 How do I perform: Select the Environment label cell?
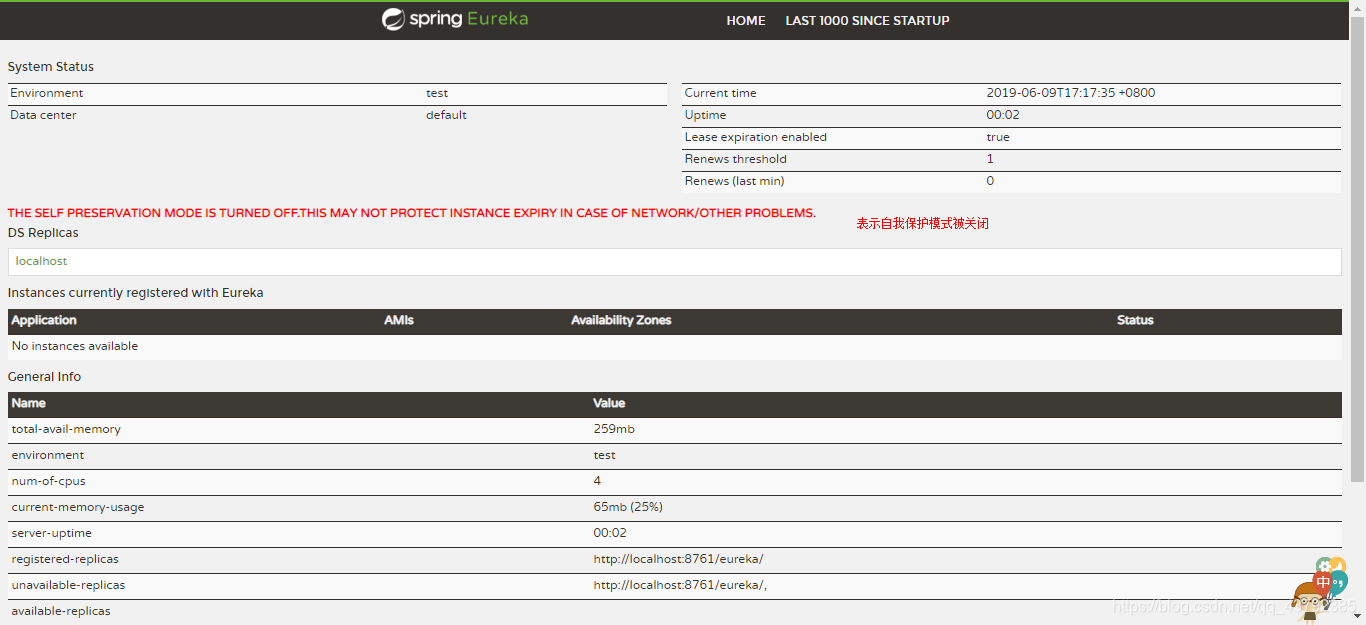point(47,93)
